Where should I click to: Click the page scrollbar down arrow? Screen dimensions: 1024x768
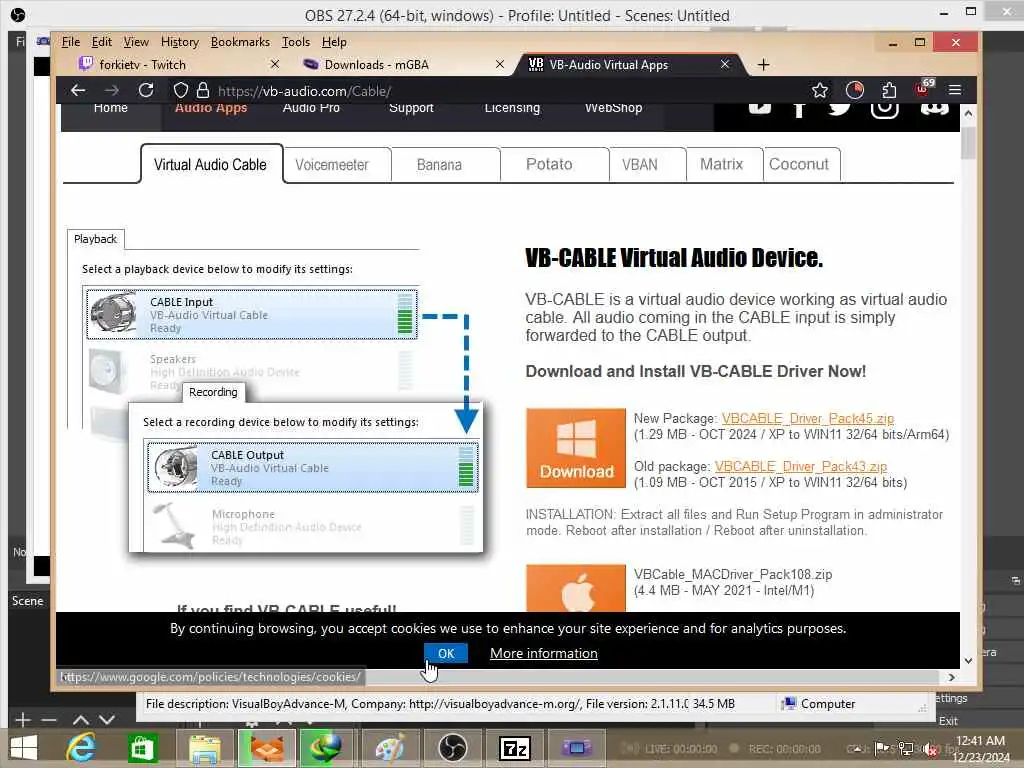coord(968,660)
